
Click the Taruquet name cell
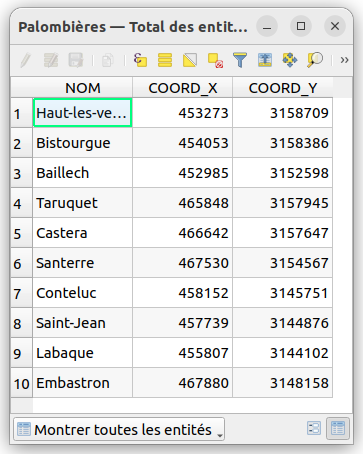click(83, 203)
